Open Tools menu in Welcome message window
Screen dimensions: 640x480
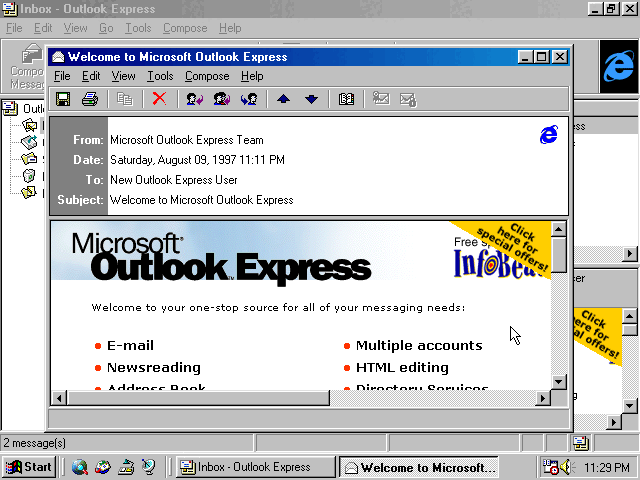[160, 76]
